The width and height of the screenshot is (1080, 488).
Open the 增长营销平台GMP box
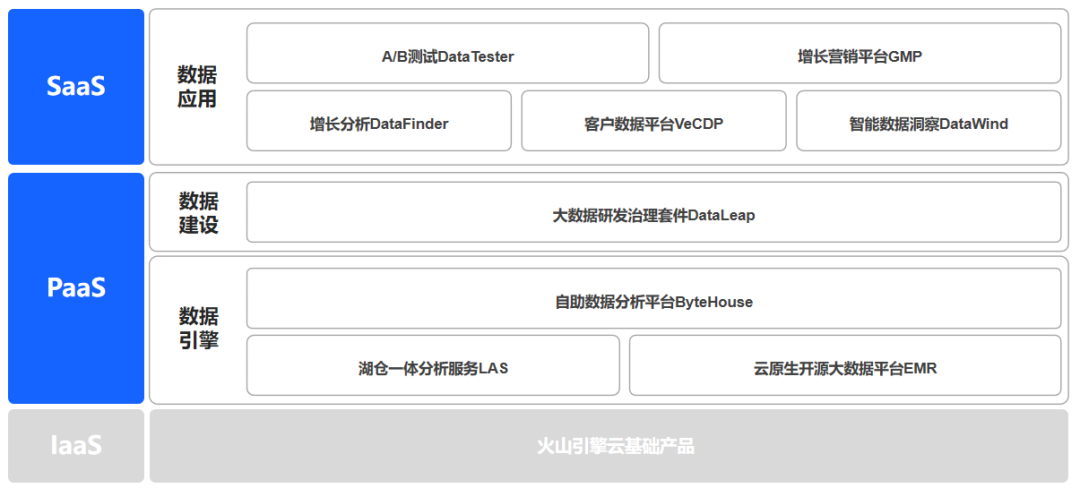coord(860,53)
